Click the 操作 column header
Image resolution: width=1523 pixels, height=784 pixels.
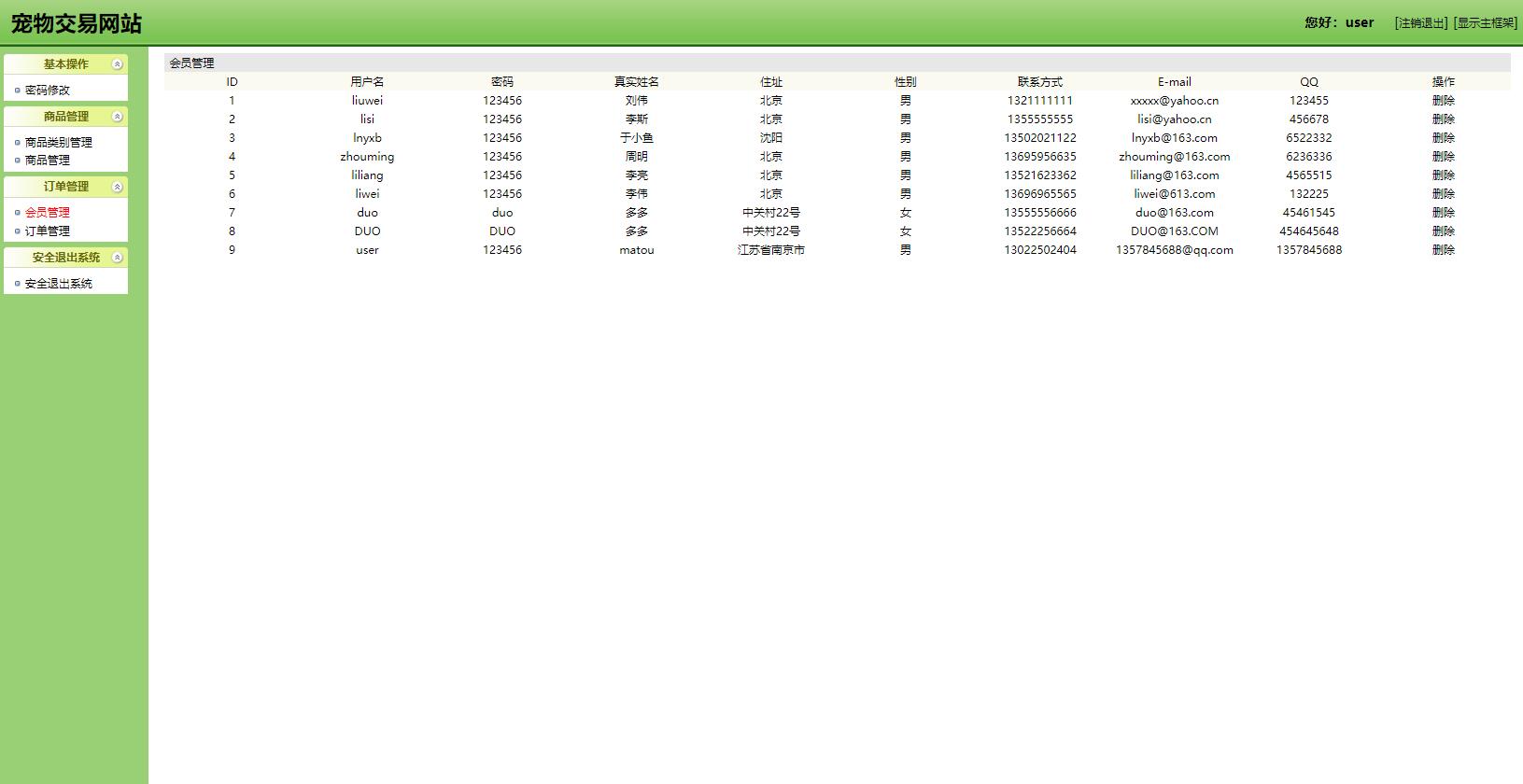point(1443,82)
